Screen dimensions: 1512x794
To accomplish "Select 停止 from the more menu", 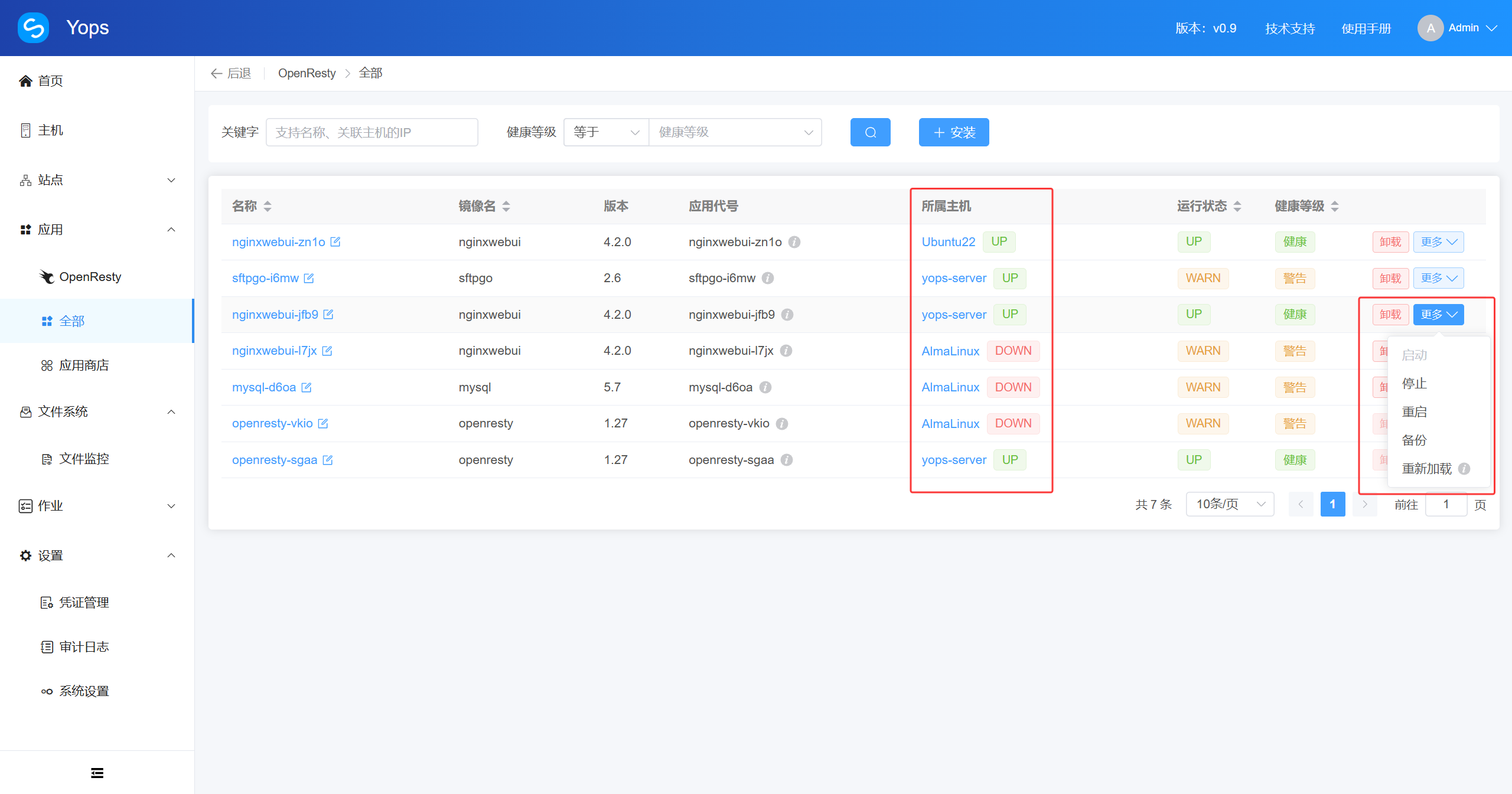I will tap(1415, 384).
